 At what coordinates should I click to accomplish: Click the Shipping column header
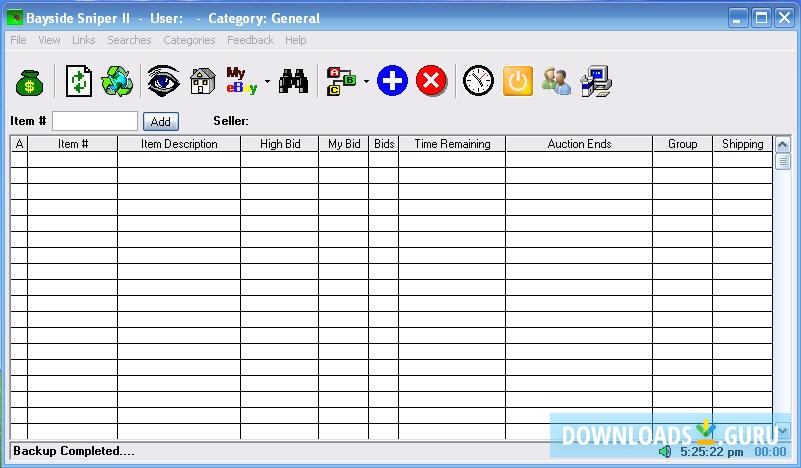(x=742, y=144)
